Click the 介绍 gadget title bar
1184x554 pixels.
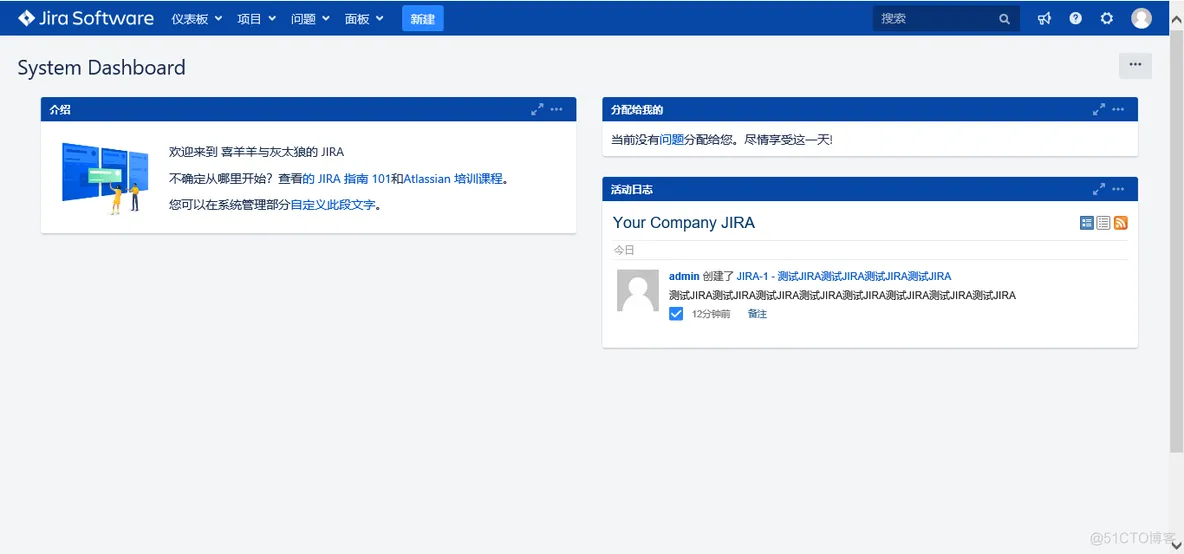click(308, 109)
